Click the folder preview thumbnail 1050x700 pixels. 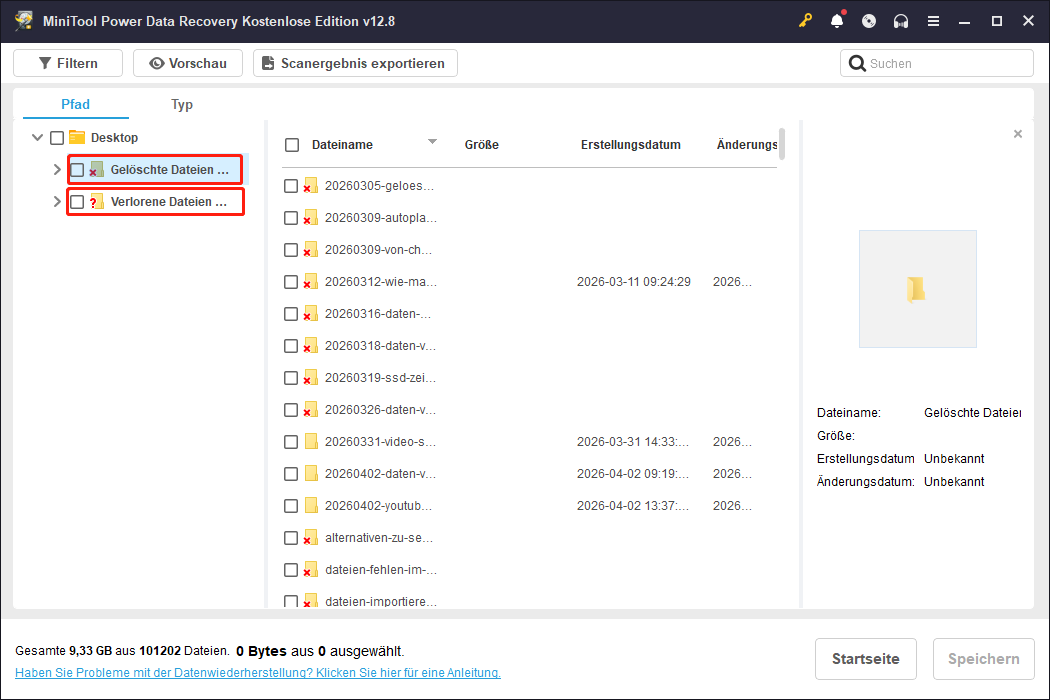pyautogui.click(x=917, y=289)
